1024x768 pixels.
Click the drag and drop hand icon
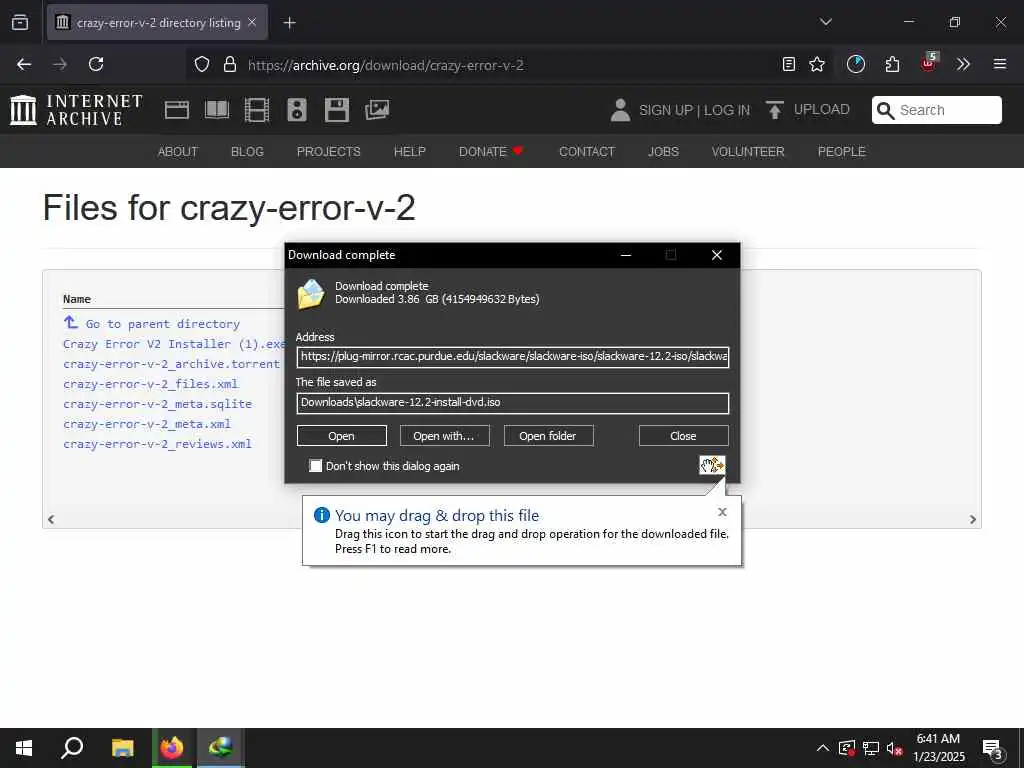pyautogui.click(x=712, y=465)
